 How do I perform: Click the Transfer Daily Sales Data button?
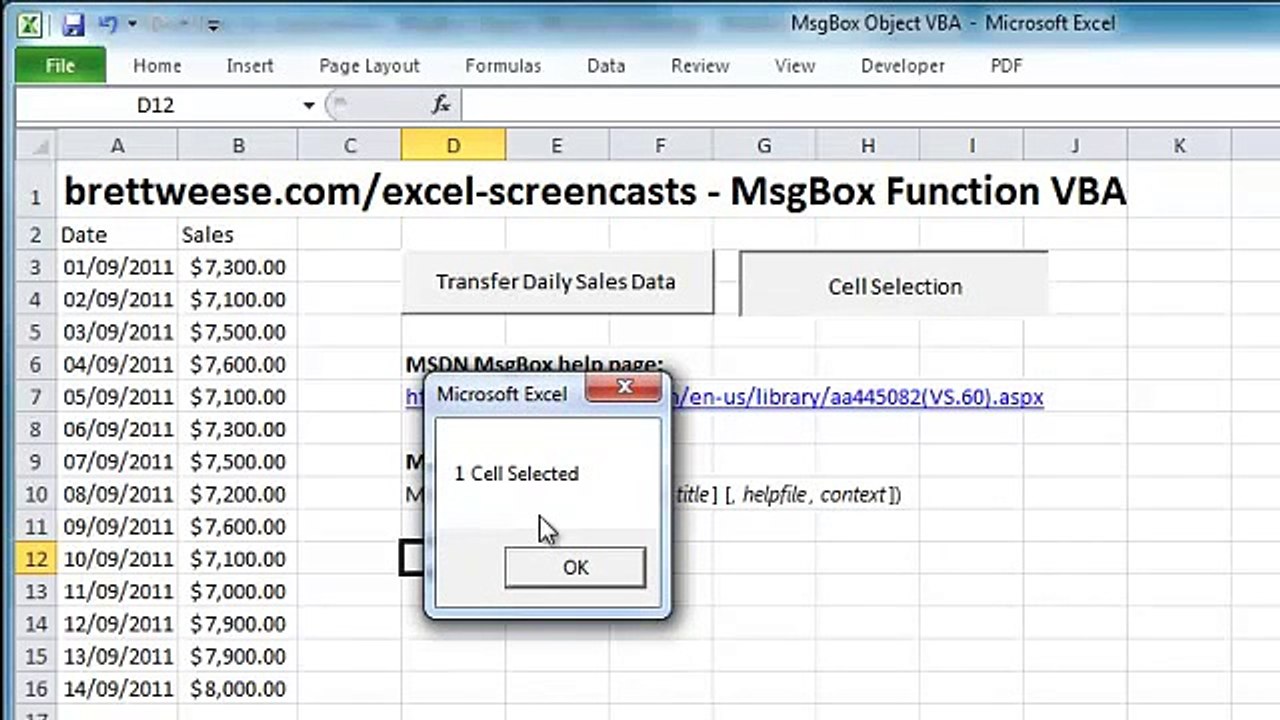pos(556,282)
